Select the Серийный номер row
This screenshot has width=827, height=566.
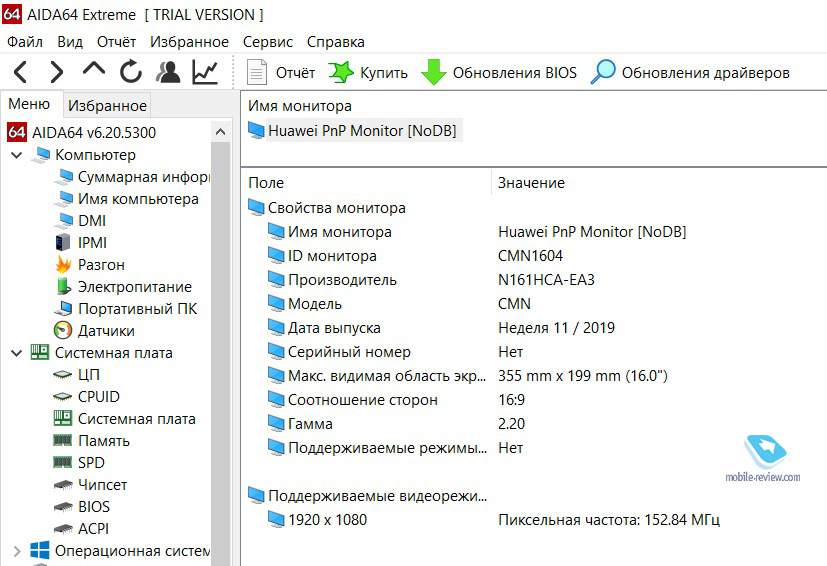pyautogui.click(x=339, y=352)
